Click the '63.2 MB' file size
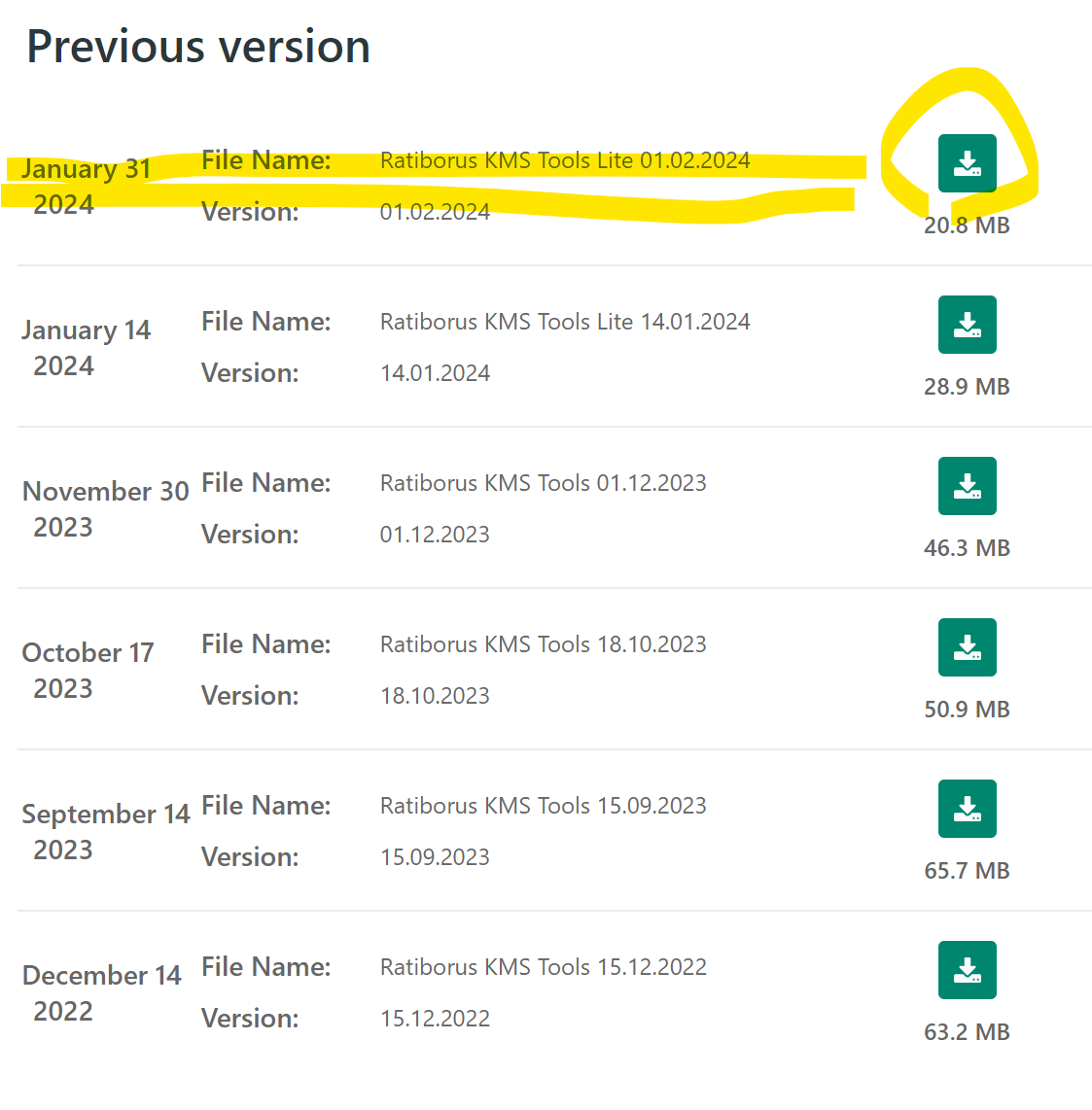Screen dimensions: 1092x1110 coord(967,1033)
